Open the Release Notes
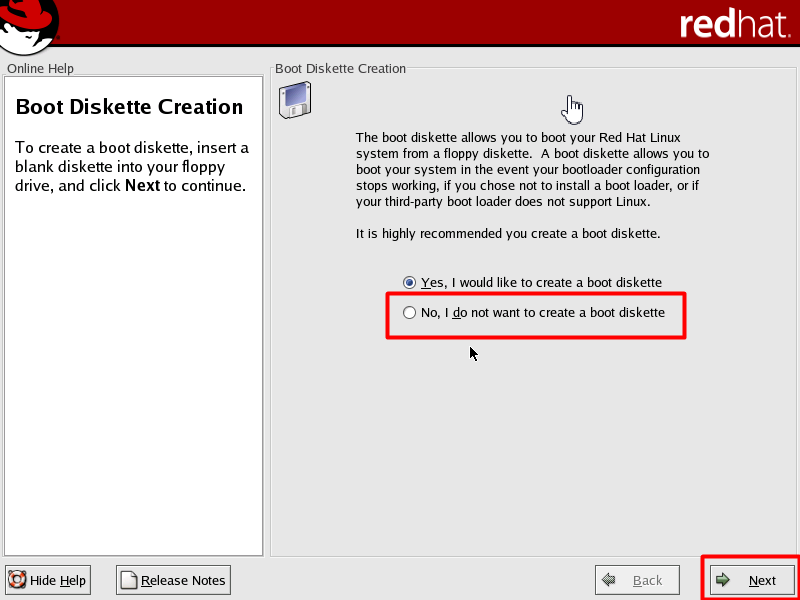 click(173, 580)
